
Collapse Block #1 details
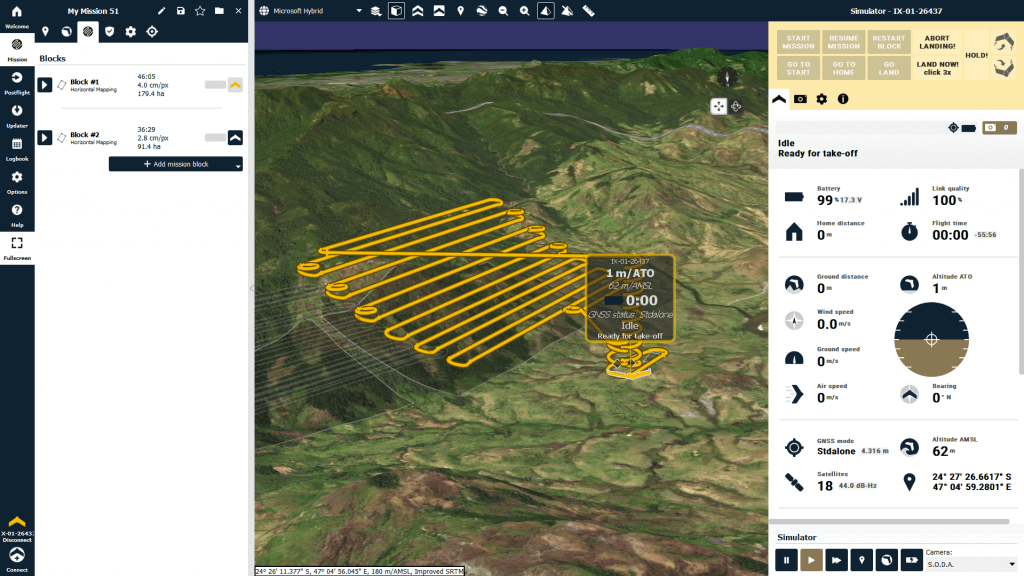[233, 85]
